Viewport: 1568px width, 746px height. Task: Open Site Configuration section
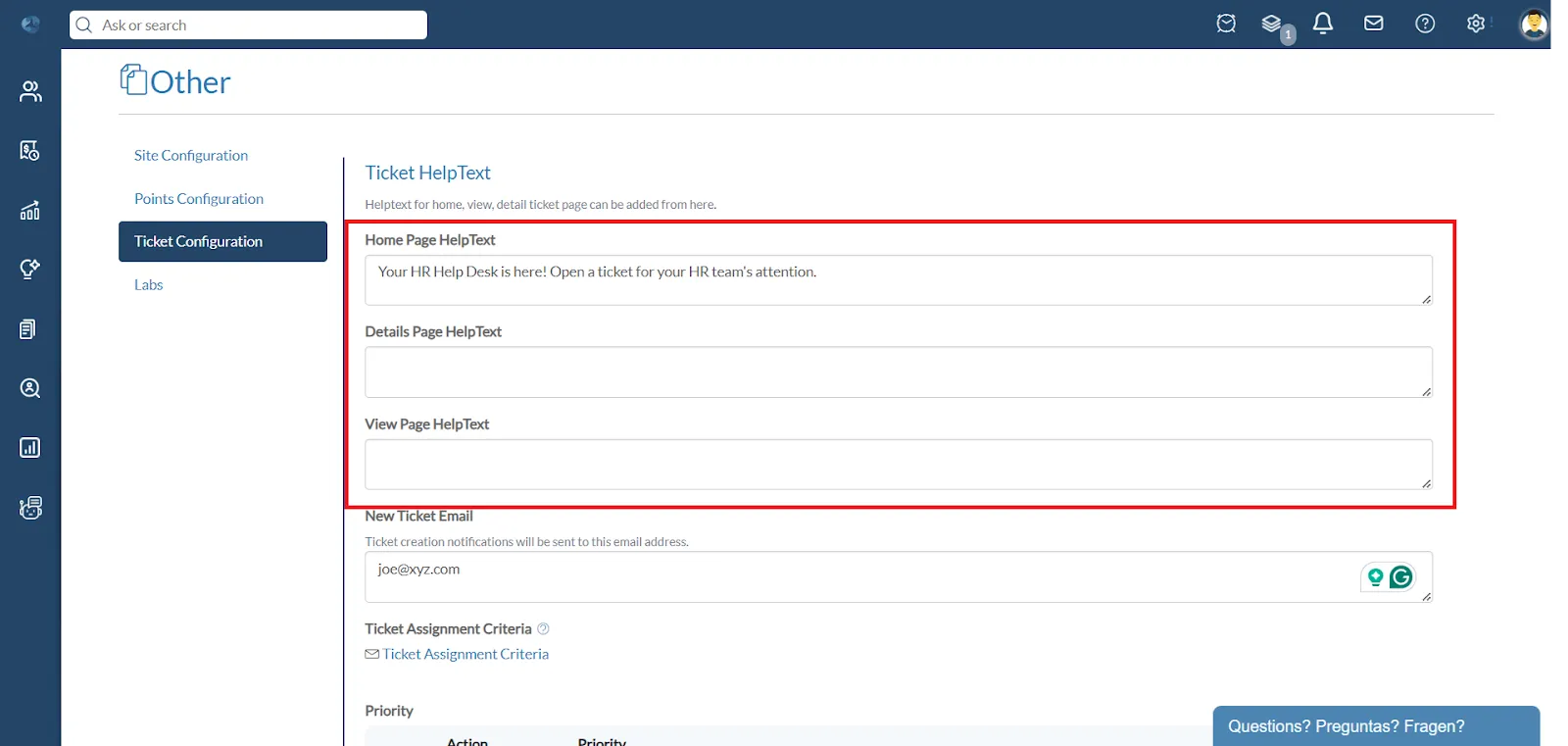point(191,155)
